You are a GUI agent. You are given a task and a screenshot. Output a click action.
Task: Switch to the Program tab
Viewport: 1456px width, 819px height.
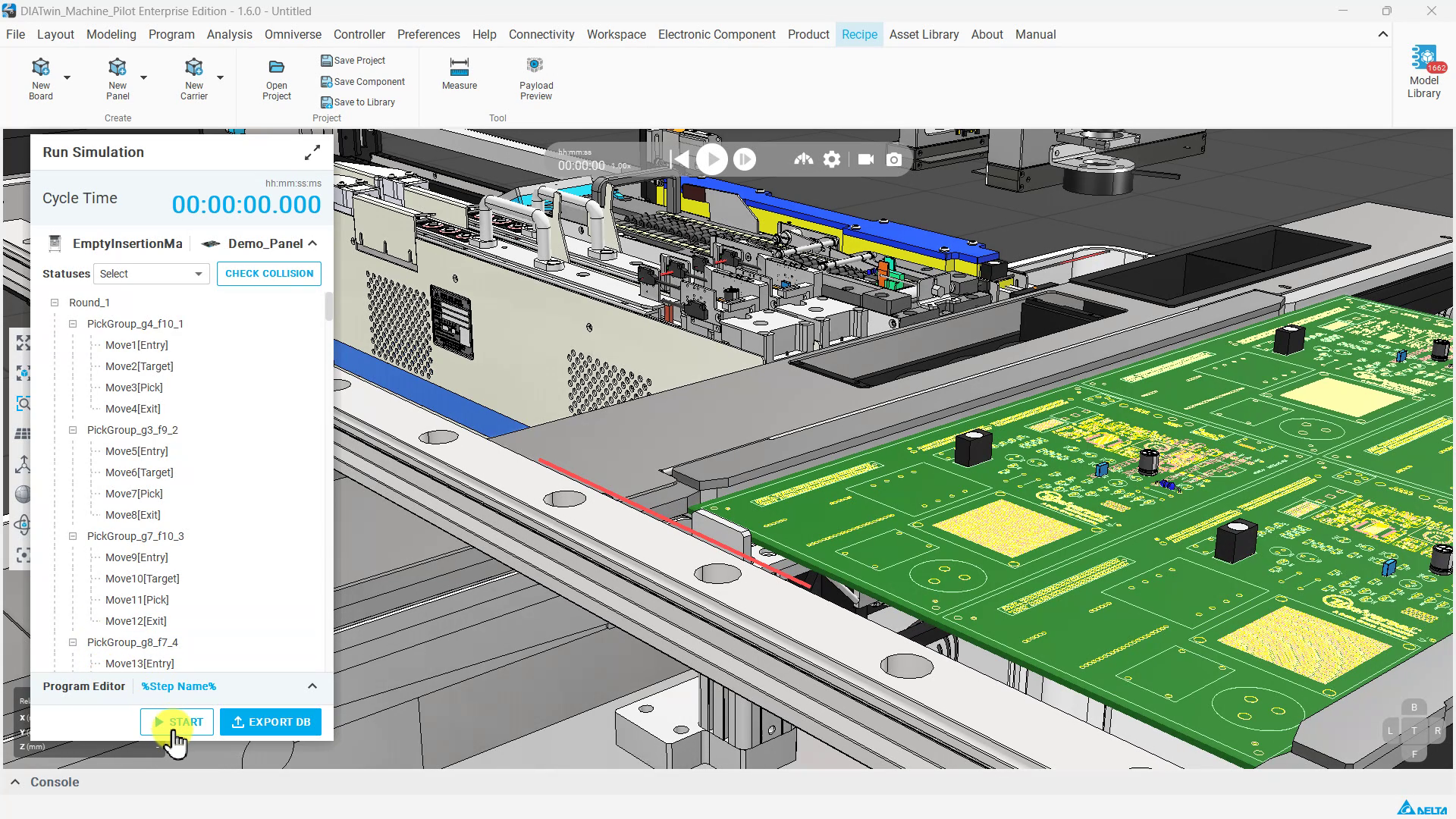point(171,35)
